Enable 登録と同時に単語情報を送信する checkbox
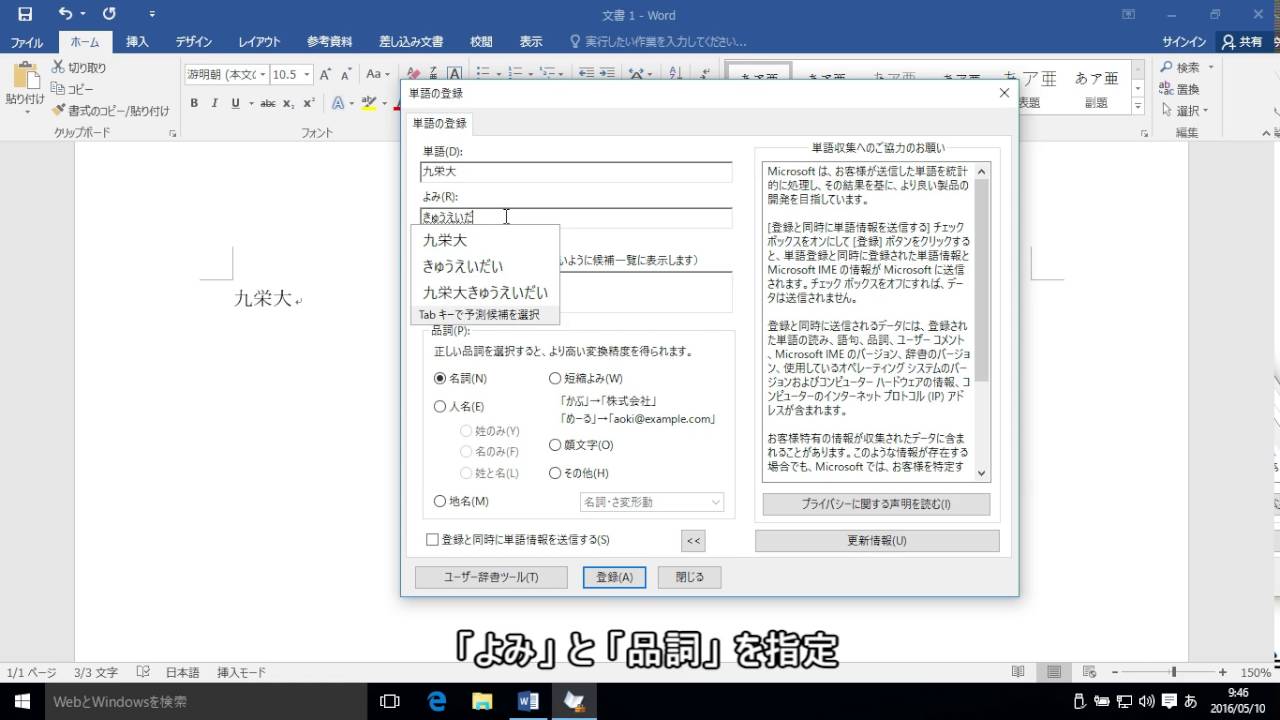Image resolution: width=1280 pixels, height=720 pixels. tap(433, 540)
